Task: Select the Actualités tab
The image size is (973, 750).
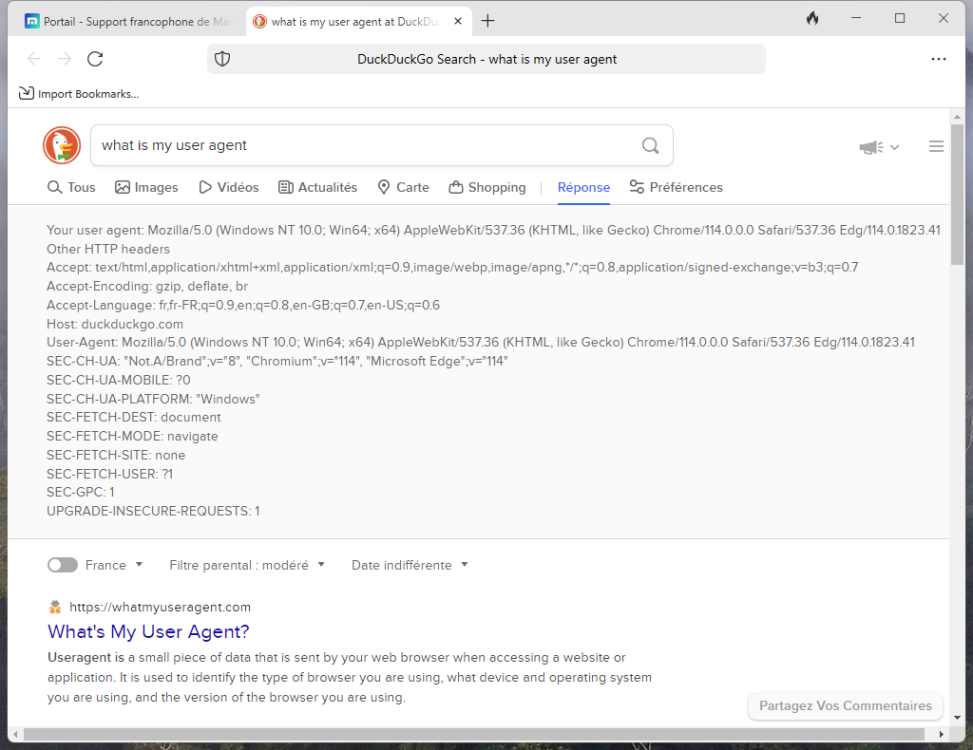Action: [317, 187]
